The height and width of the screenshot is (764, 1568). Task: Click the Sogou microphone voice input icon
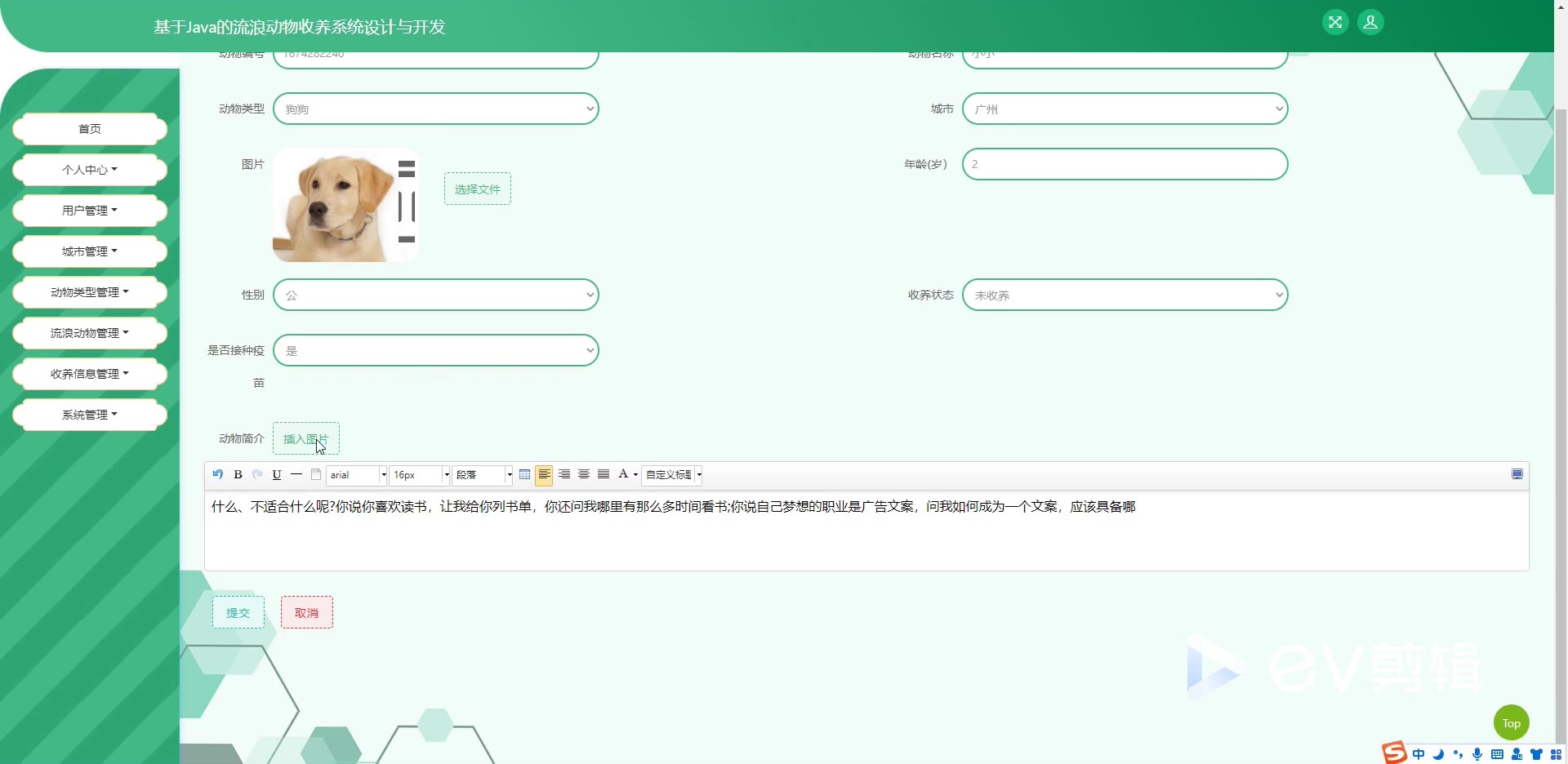(1477, 754)
